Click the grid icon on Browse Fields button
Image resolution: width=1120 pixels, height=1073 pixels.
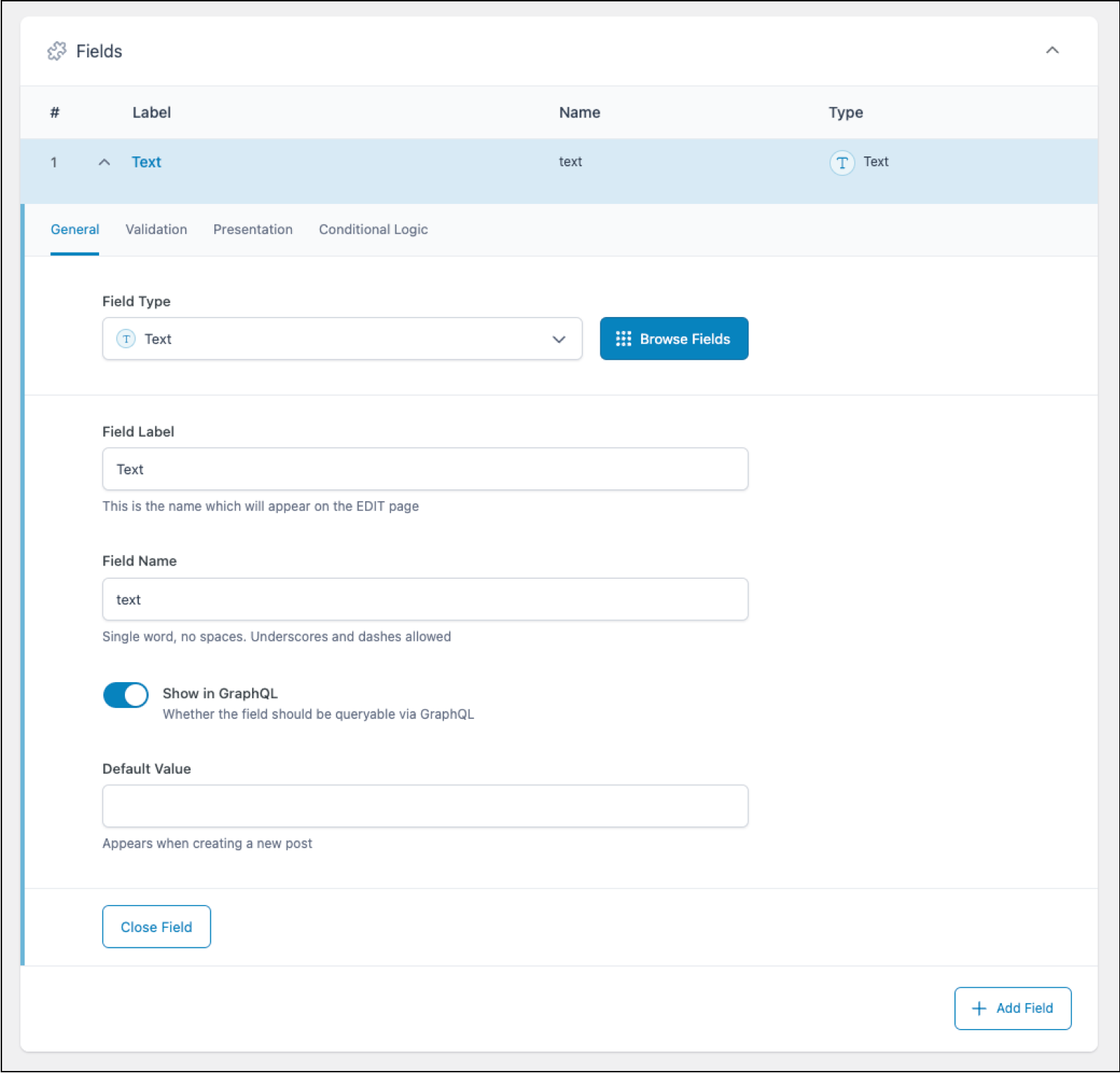(624, 339)
